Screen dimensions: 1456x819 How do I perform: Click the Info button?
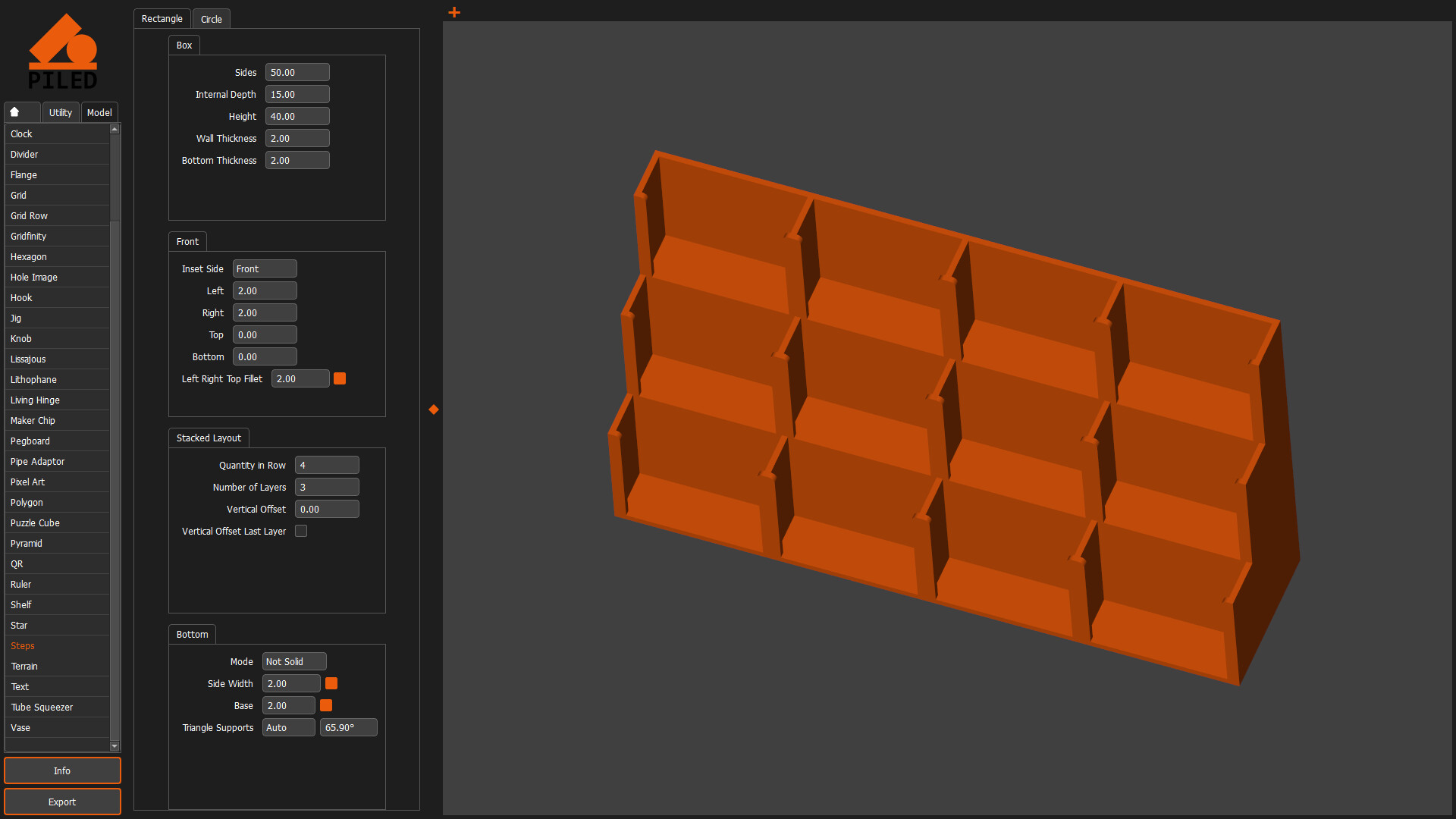[x=62, y=770]
